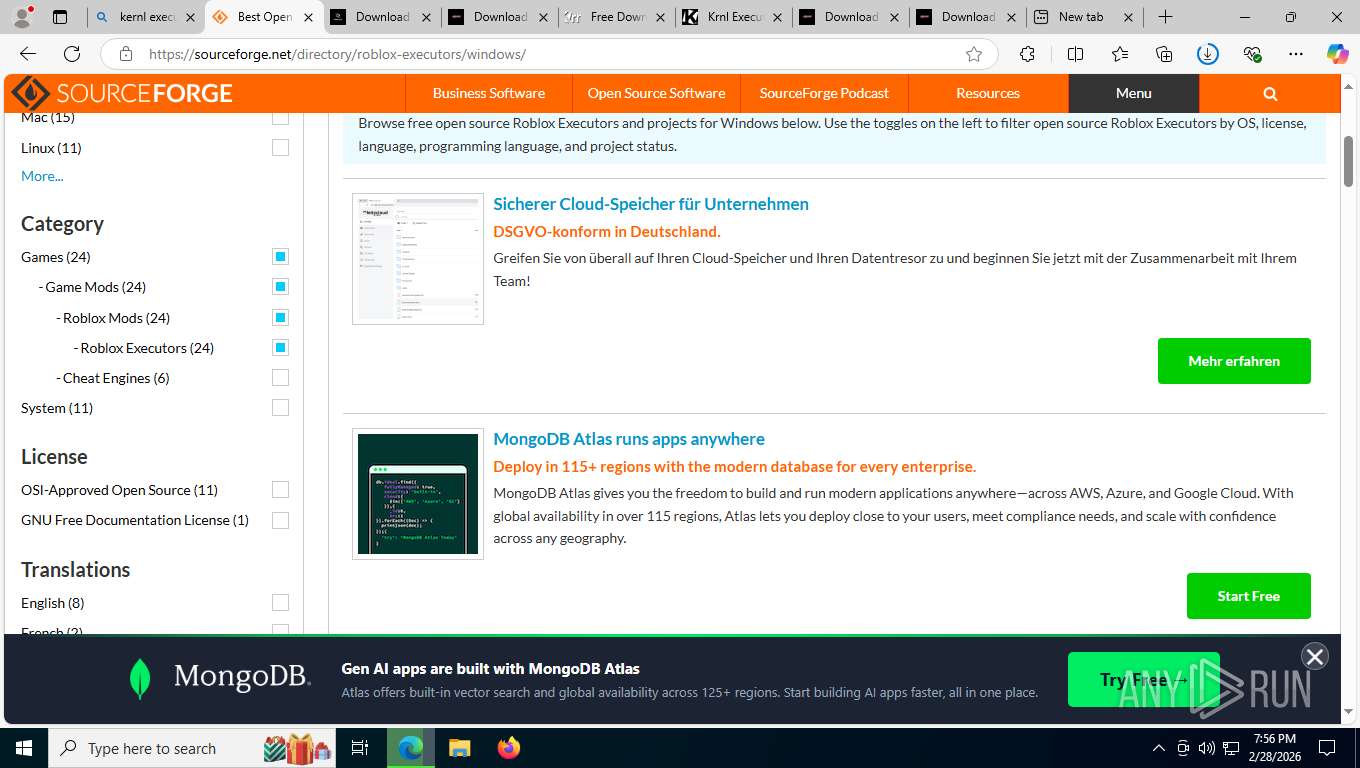Screen dimensions: 1360x768
Task: Open the site search magnifier icon
Action: pyautogui.click(x=1270, y=93)
